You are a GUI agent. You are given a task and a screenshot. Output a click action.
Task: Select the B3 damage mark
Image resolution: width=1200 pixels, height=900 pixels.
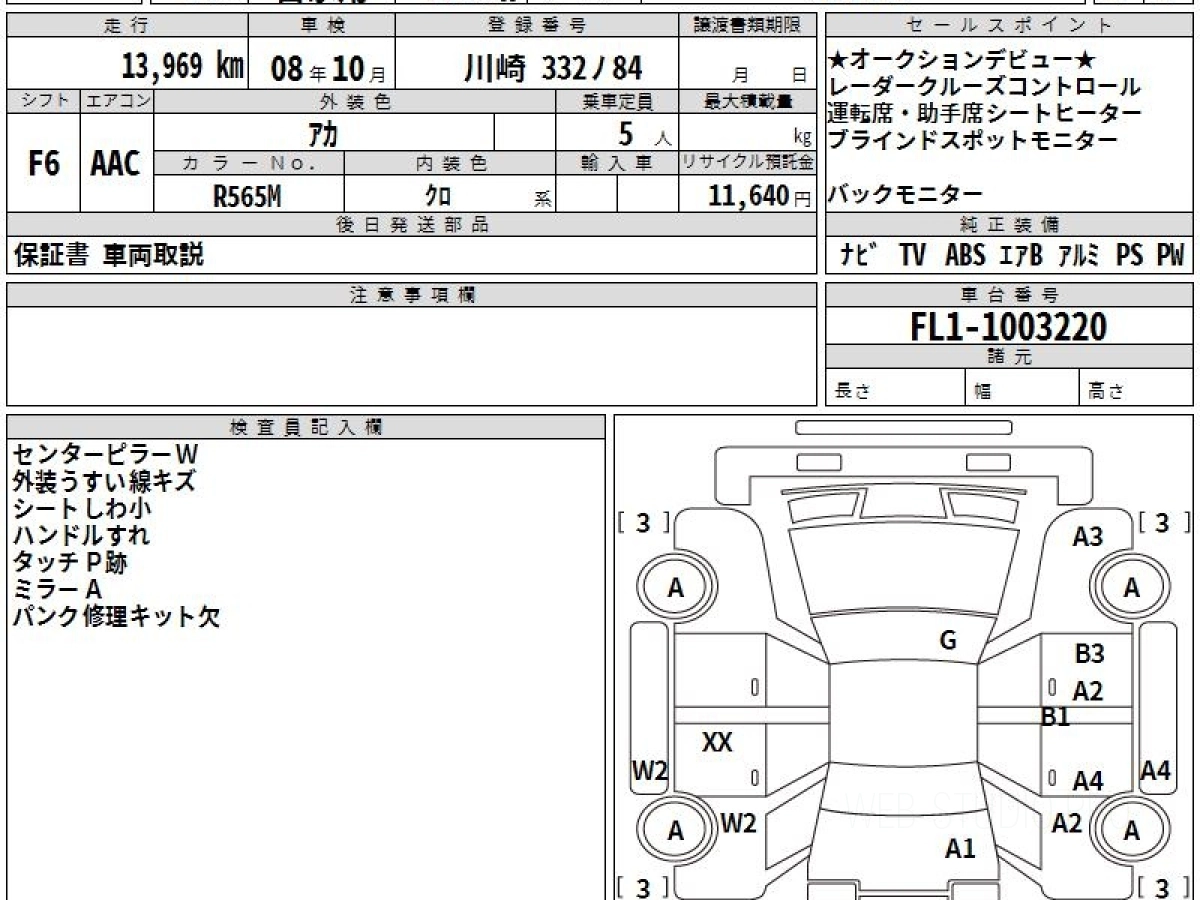pos(1089,654)
